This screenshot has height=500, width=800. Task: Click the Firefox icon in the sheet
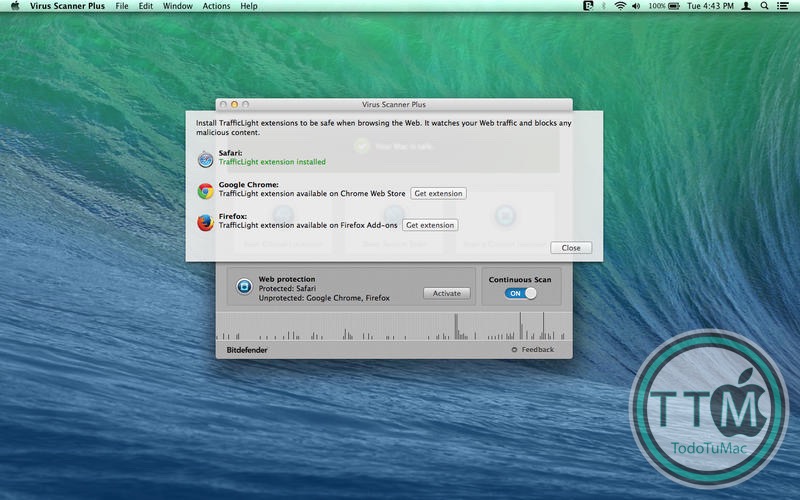coord(206,222)
